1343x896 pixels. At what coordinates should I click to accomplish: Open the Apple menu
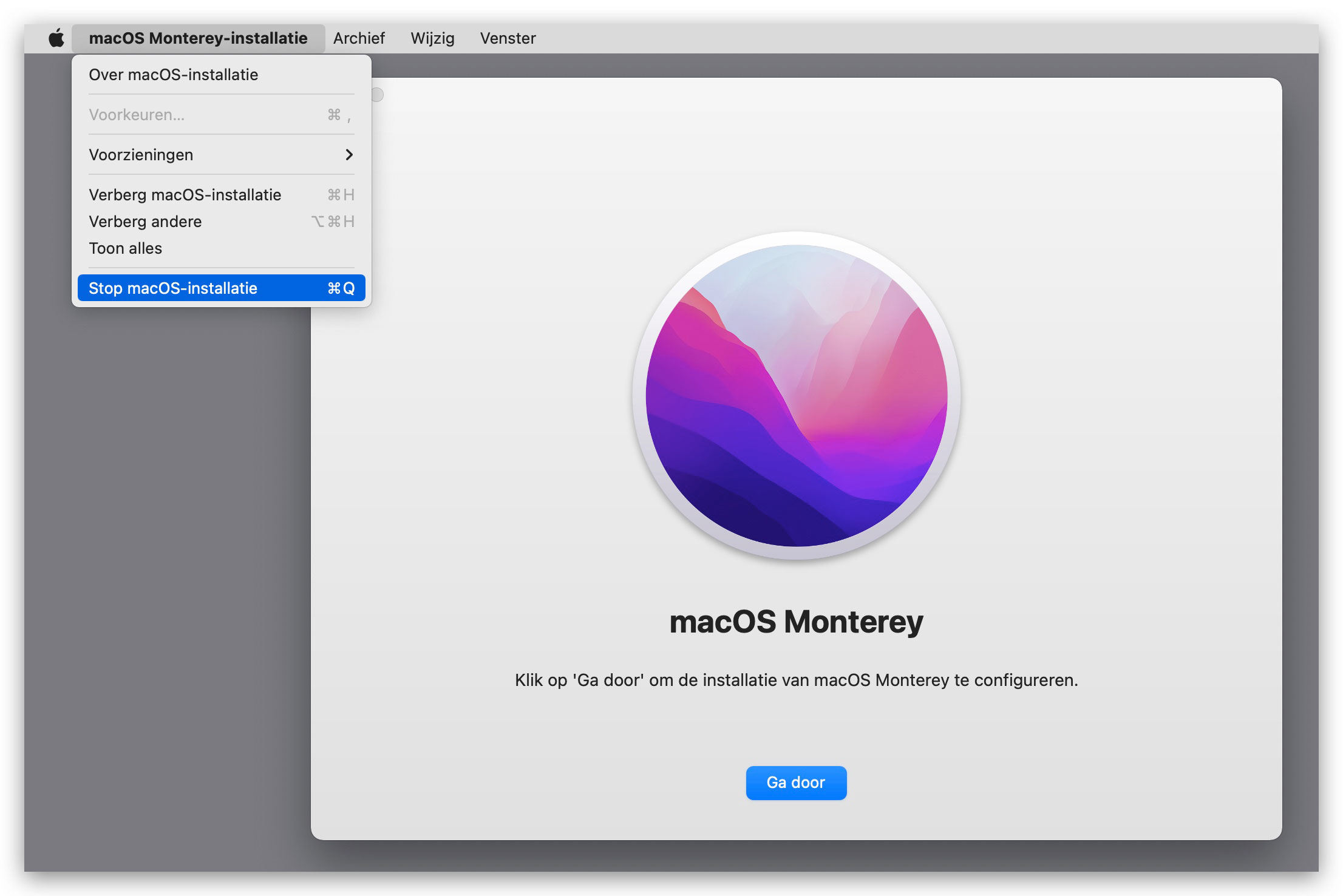[x=56, y=38]
